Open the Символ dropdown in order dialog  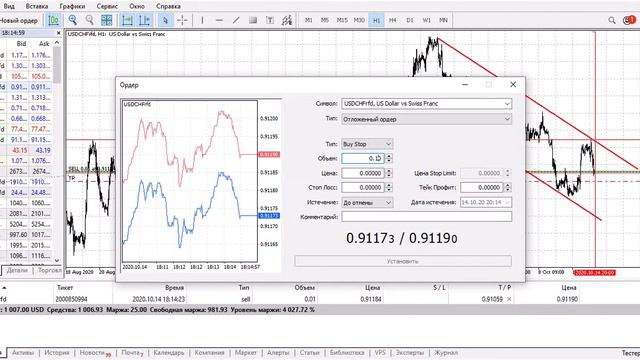[x=427, y=104]
